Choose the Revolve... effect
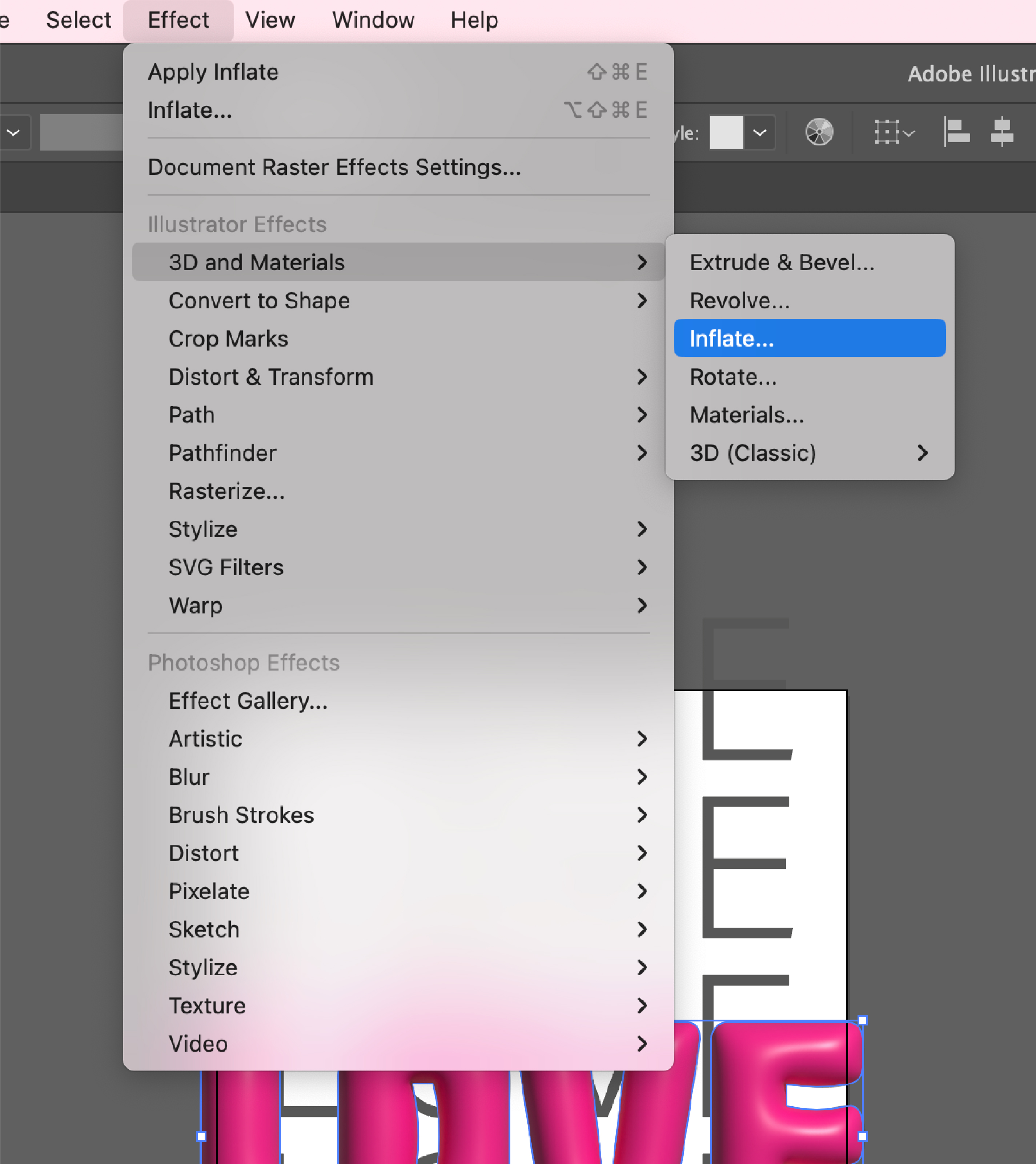The height and width of the screenshot is (1164, 1036). (739, 301)
